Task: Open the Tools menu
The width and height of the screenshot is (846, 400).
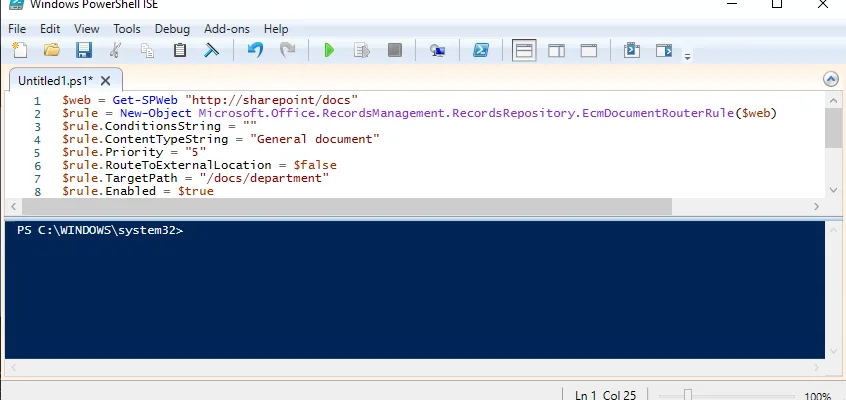Action: coord(127,29)
